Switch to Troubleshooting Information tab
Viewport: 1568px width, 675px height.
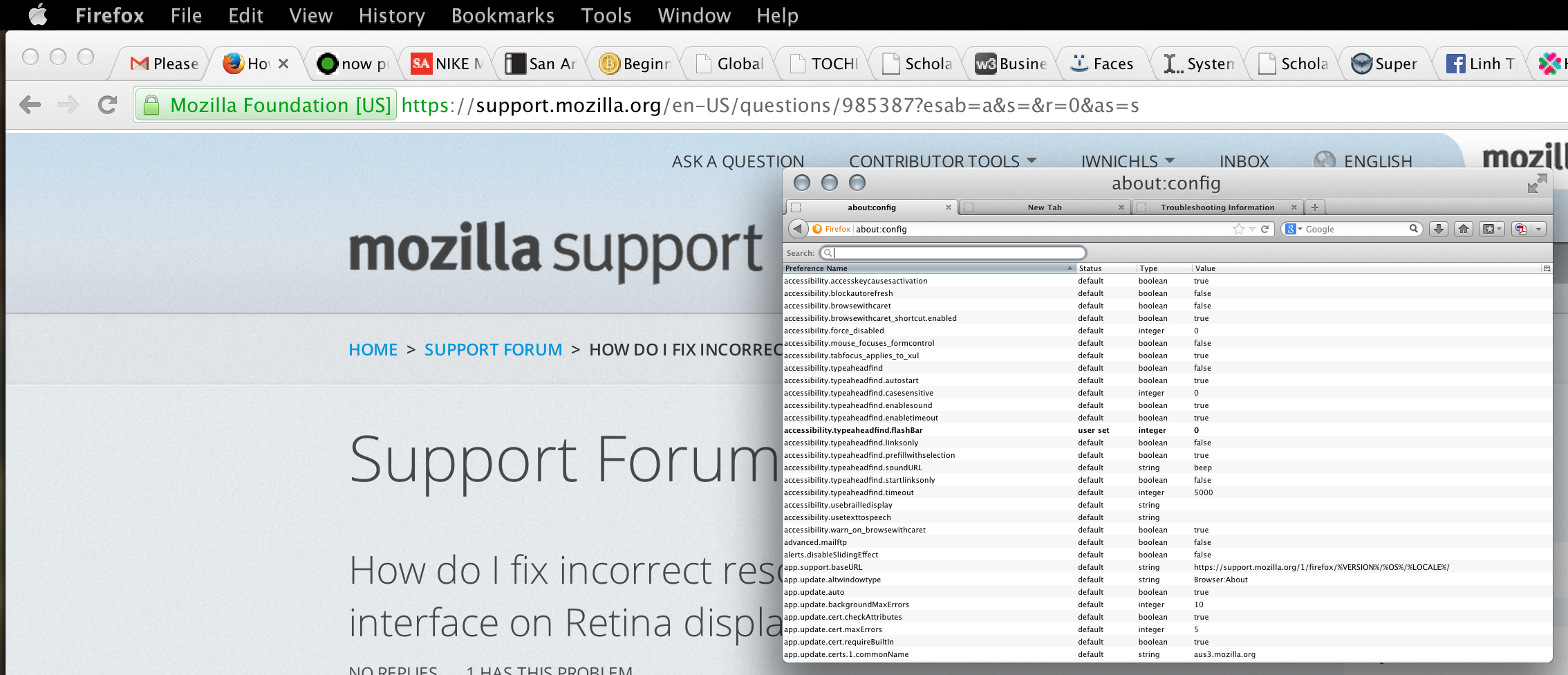point(1217,207)
